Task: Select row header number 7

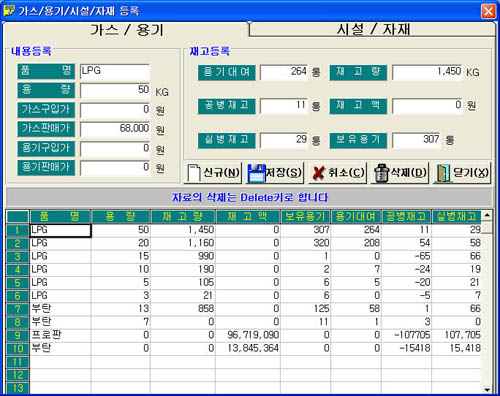Action: click(x=18, y=309)
